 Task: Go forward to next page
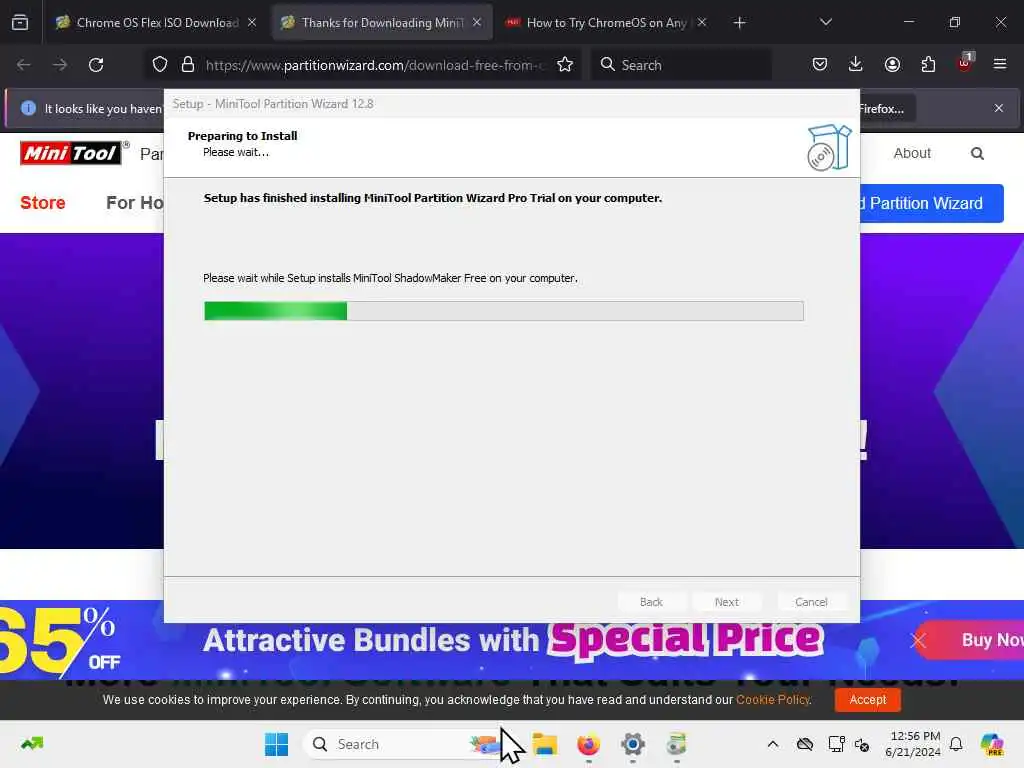[x=59, y=65]
